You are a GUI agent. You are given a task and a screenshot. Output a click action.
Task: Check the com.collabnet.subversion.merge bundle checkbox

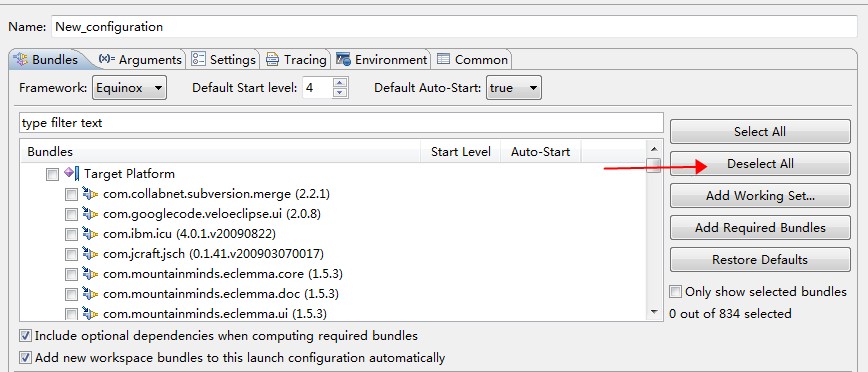tap(71, 195)
